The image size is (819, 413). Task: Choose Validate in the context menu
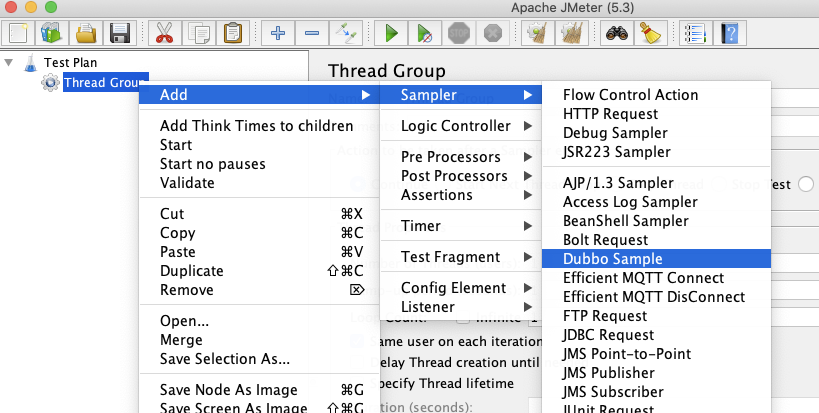pos(259,183)
